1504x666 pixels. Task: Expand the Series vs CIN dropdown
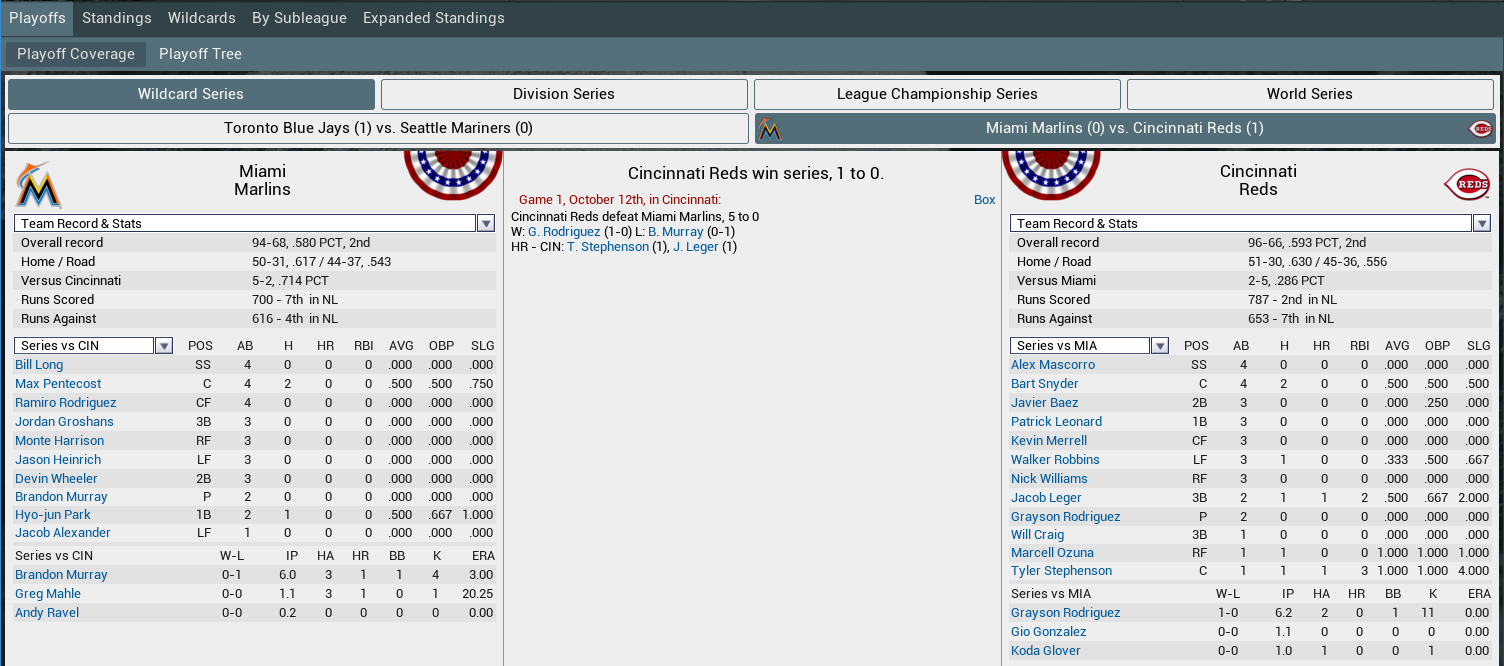click(164, 346)
